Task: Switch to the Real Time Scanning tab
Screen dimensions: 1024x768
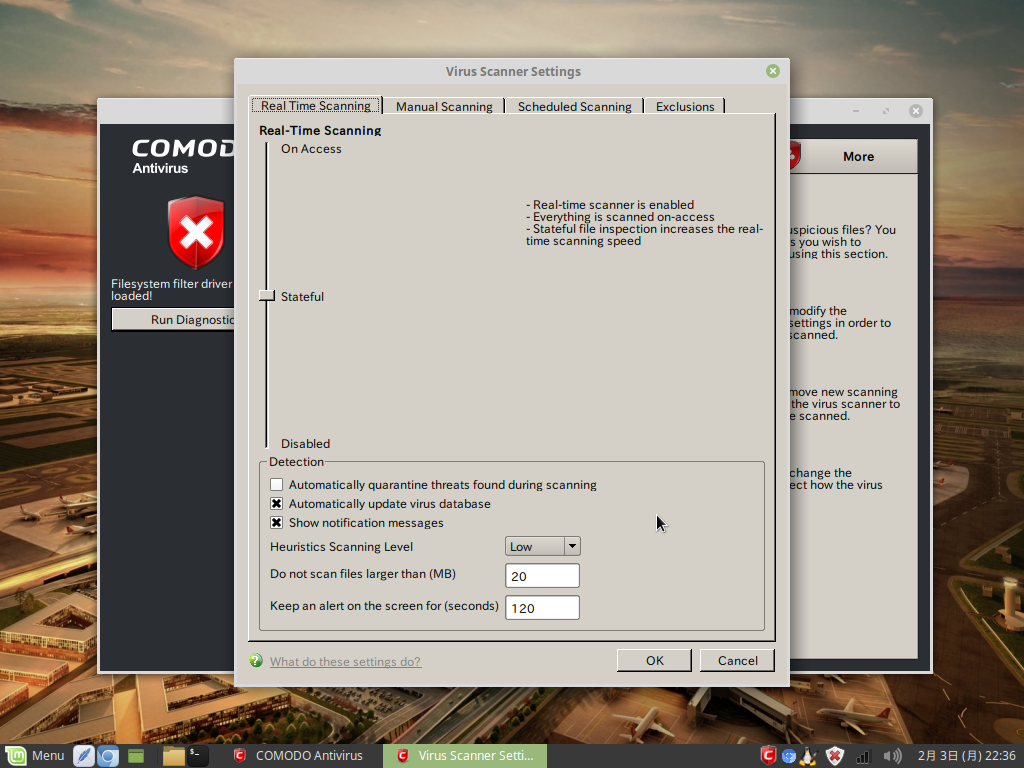Action: coord(315,106)
